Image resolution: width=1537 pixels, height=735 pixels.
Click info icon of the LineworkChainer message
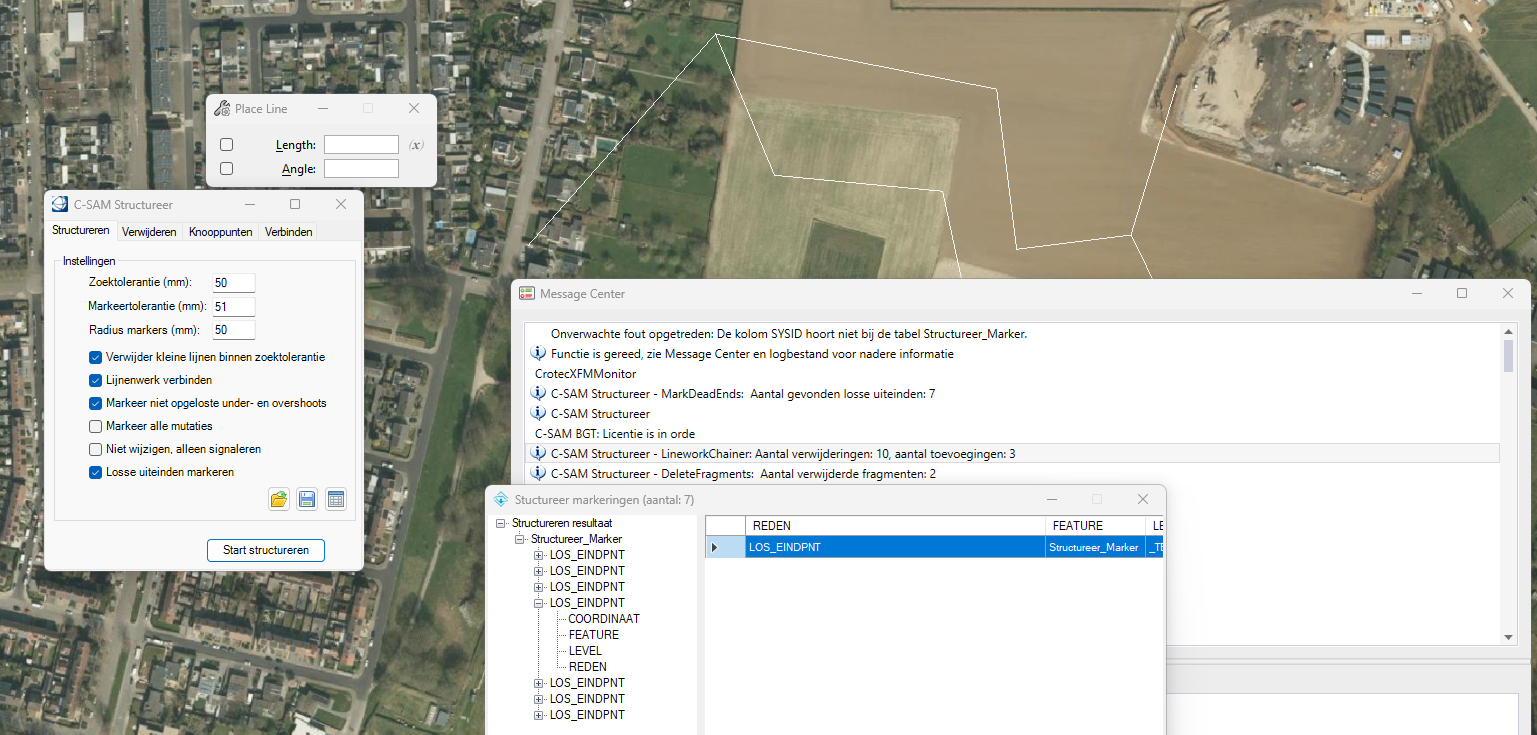pyautogui.click(x=538, y=453)
